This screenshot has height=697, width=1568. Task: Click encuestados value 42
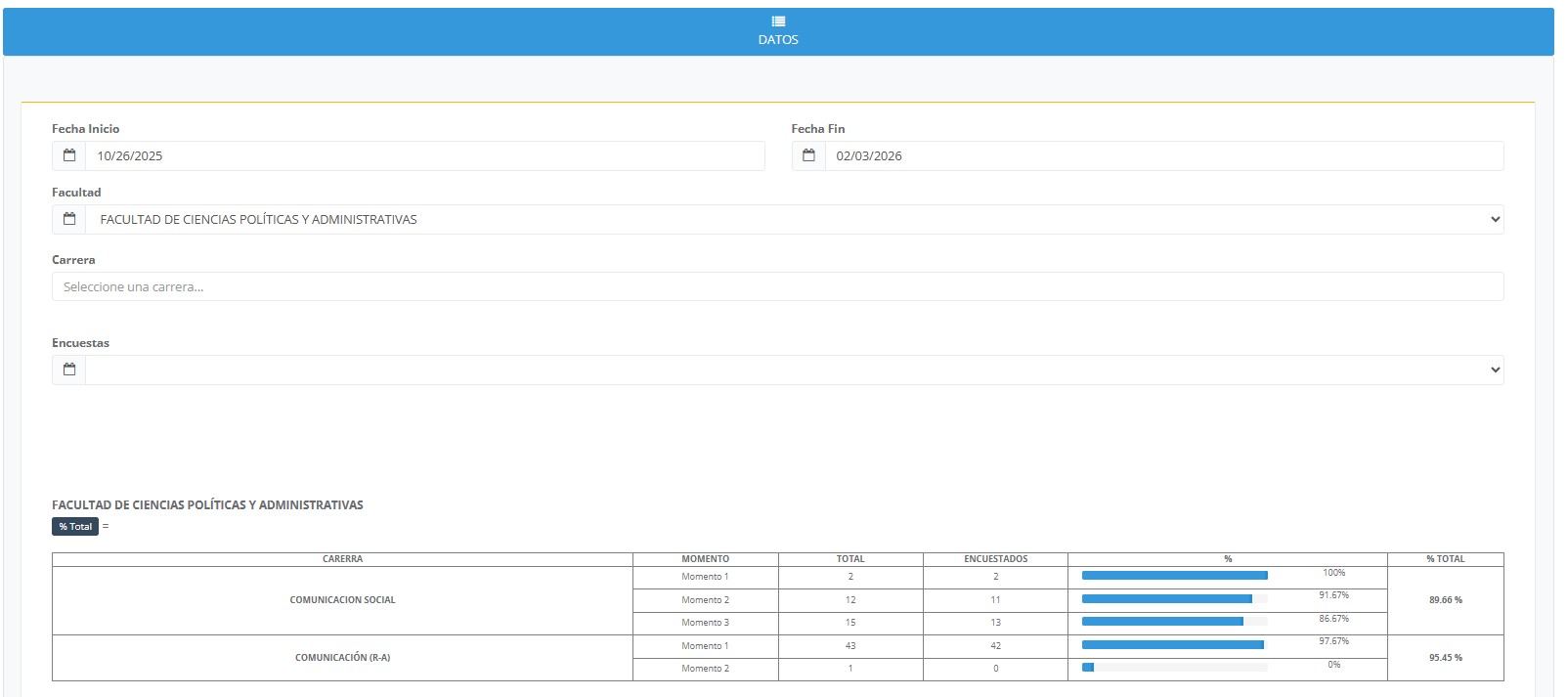[x=996, y=646]
